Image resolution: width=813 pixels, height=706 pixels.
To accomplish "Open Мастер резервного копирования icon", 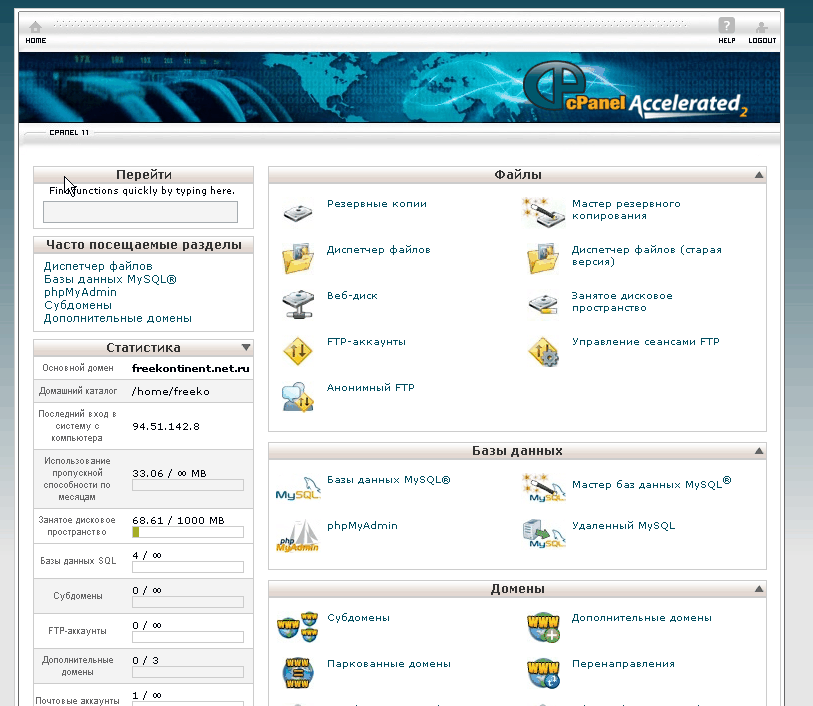I will point(543,212).
